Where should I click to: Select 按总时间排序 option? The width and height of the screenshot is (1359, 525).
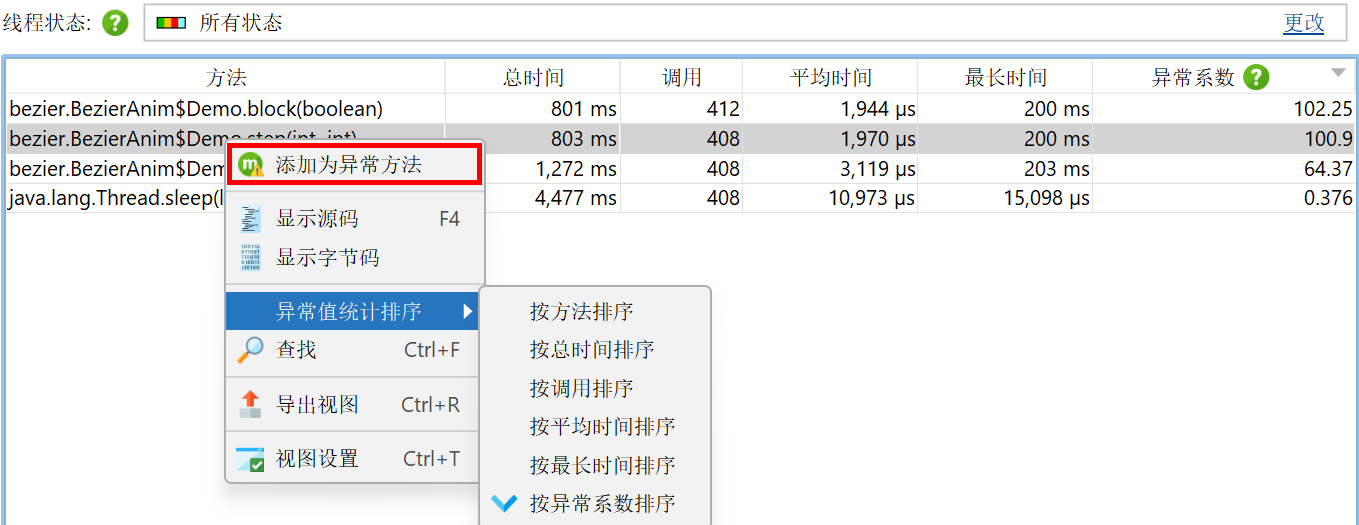(x=595, y=350)
